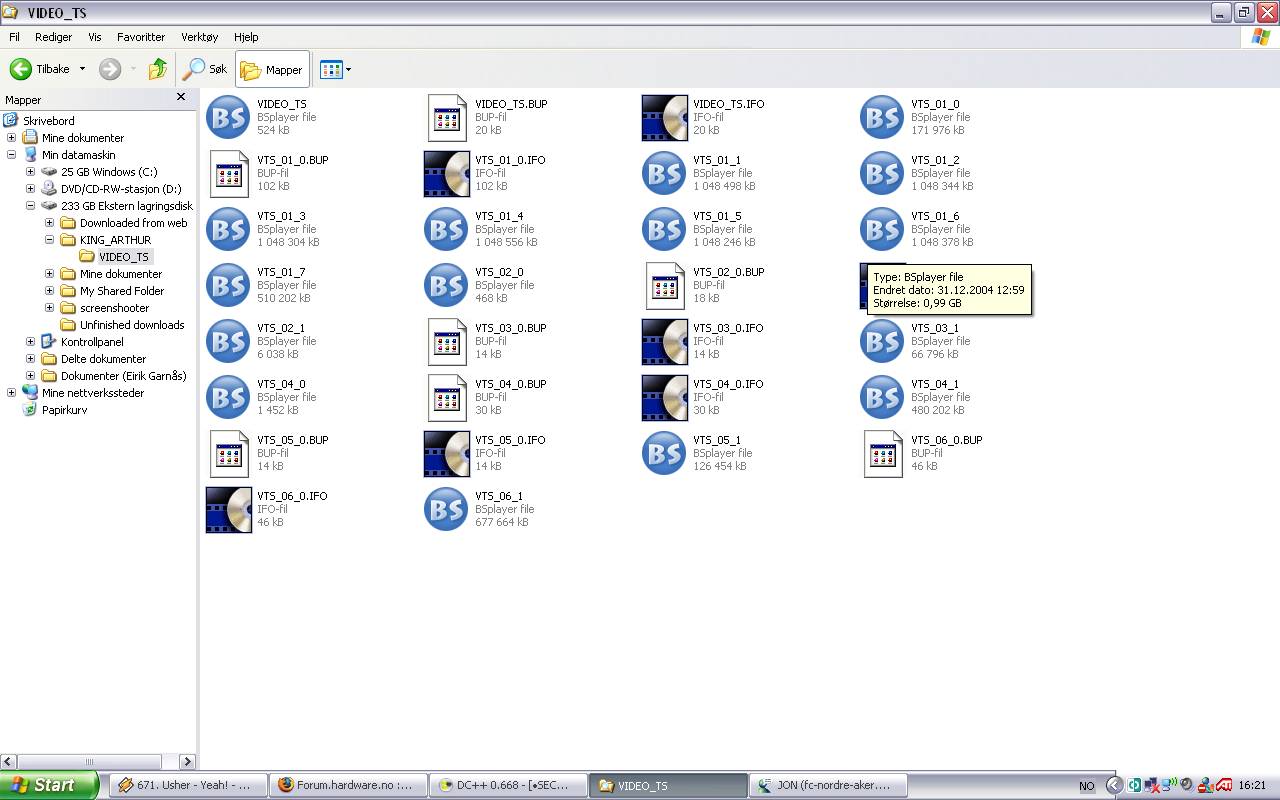Open the Verktøy menu
The image size is (1280, 800).
tap(199, 37)
